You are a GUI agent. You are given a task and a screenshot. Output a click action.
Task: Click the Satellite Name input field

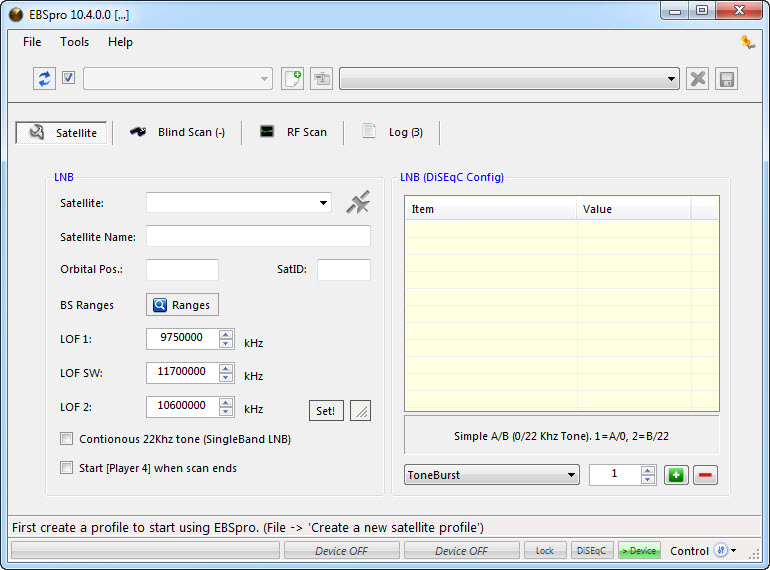pyautogui.click(x=258, y=236)
